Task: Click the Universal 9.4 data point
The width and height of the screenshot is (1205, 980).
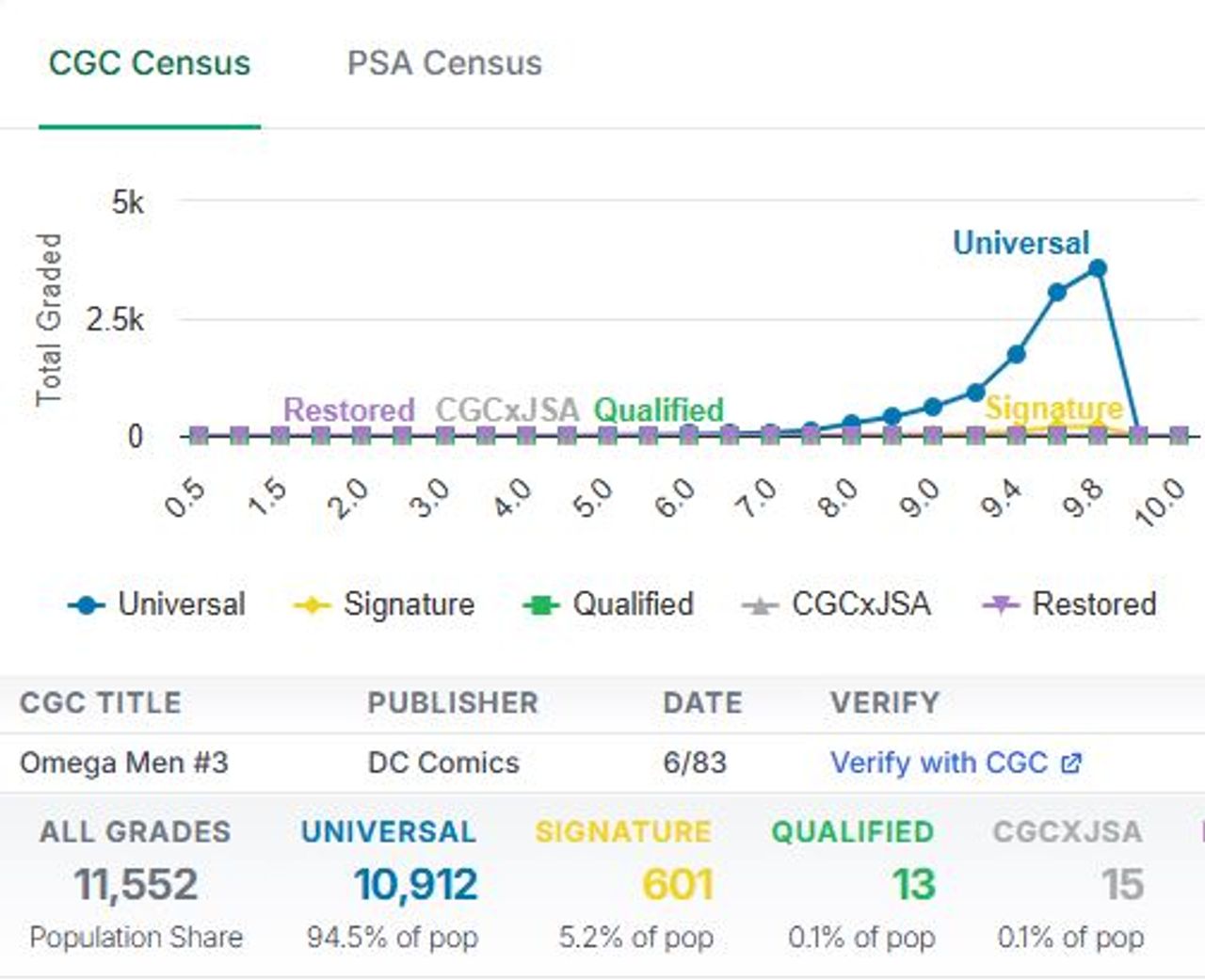Action: point(1017,355)
